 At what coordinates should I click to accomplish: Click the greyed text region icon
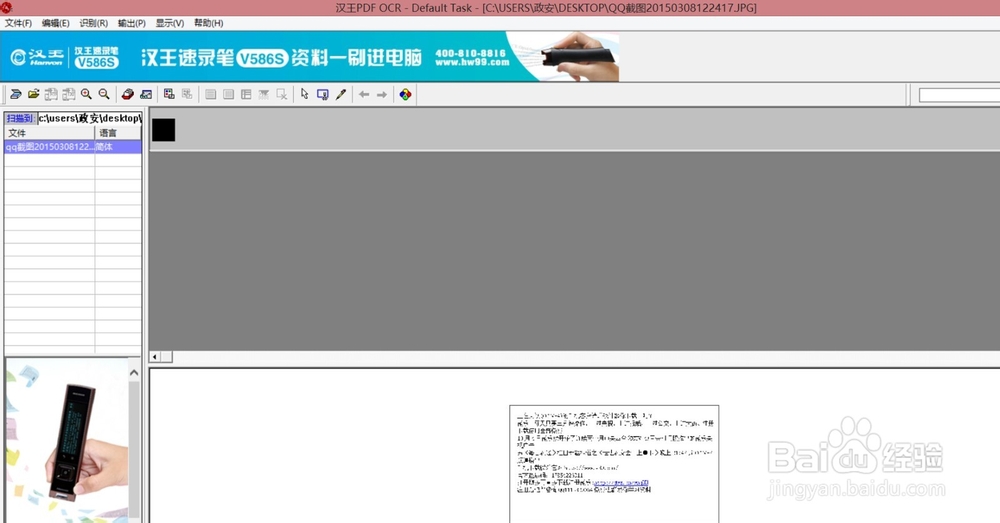(210, 94)
